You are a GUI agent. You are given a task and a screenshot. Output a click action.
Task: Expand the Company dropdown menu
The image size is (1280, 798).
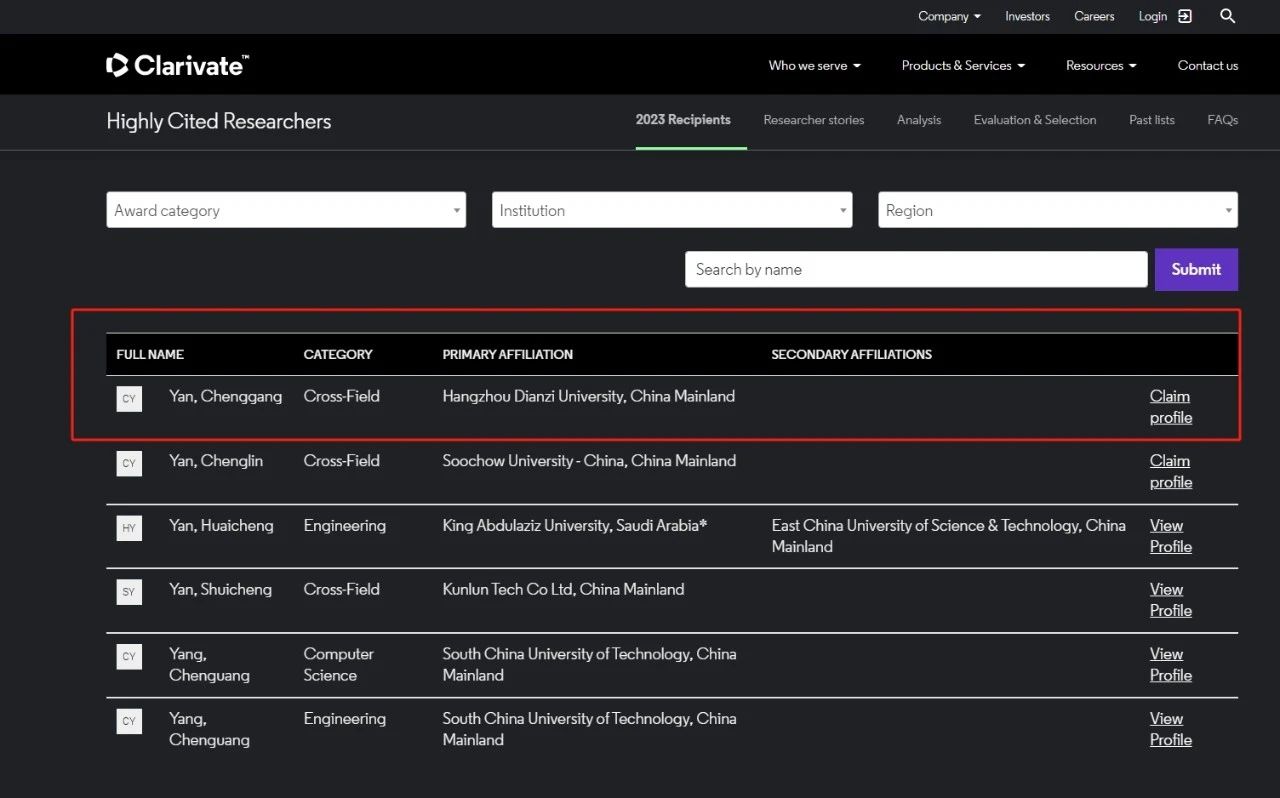[x=949, y=16]
